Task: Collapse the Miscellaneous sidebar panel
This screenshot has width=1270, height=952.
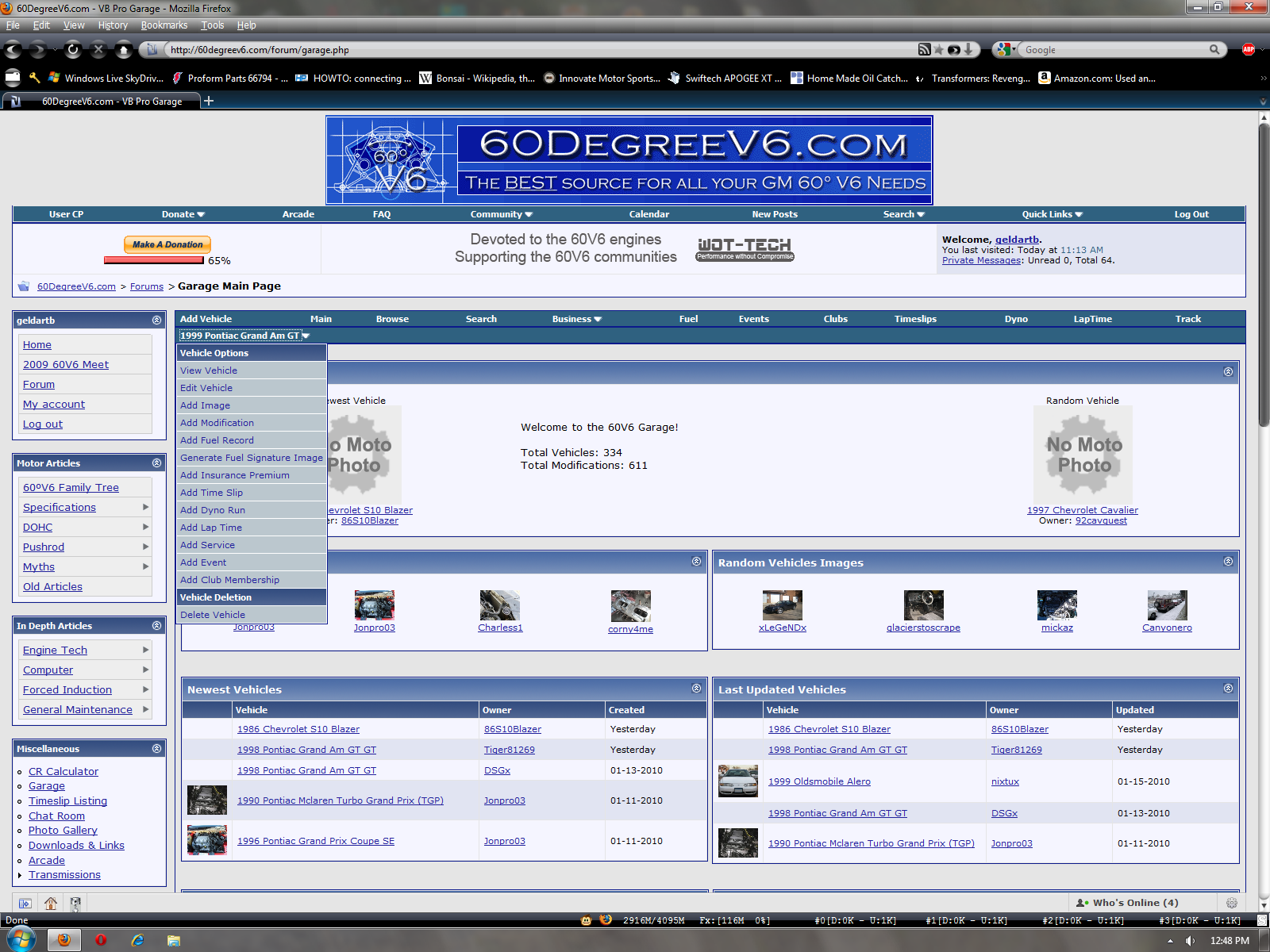Action: pos(156,748)
